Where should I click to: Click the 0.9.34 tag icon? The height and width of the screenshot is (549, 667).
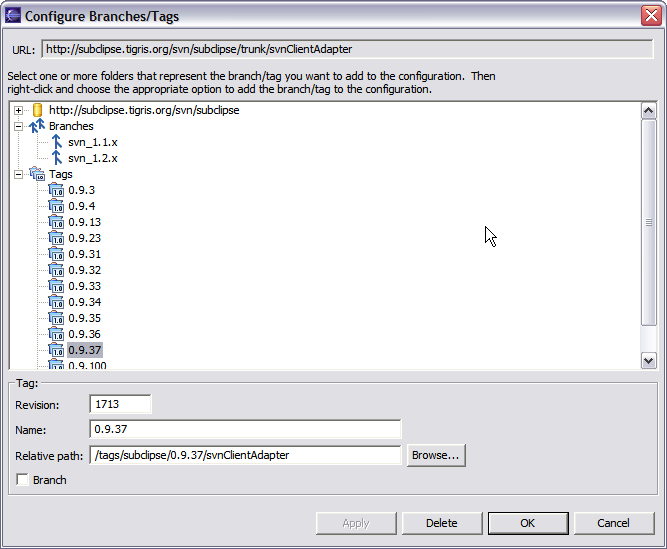(56, 302)
